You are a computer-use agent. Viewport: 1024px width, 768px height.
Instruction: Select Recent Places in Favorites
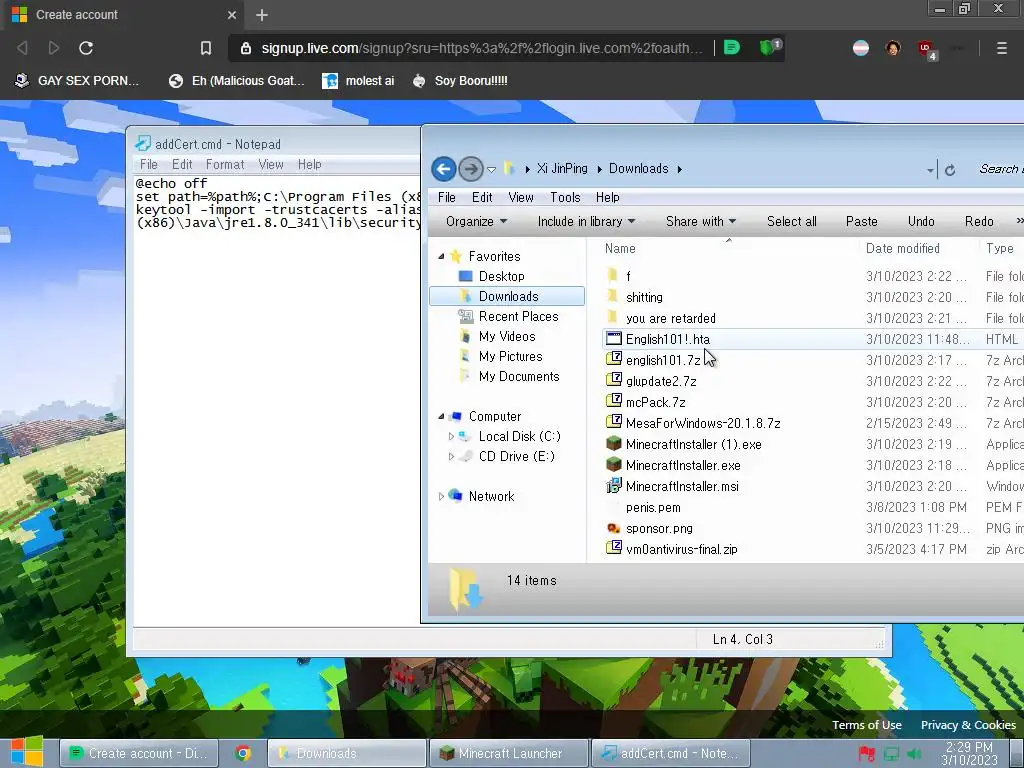pos(518,316)
